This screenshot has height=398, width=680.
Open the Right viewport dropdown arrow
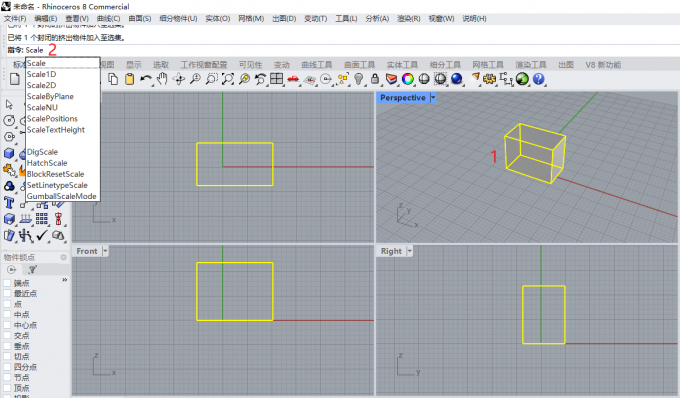[409, 251]
